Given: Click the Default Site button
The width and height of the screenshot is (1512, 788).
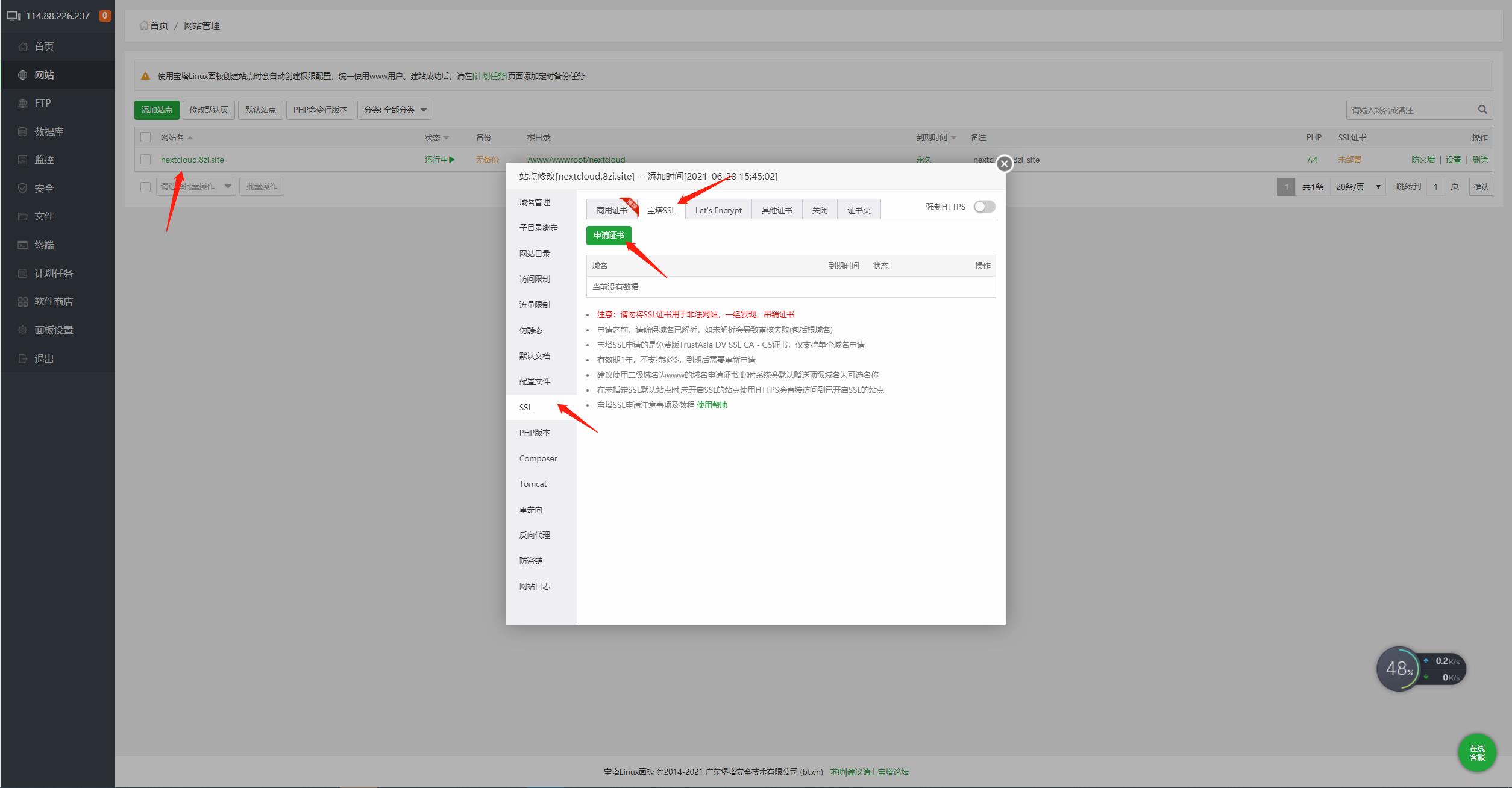Looking at the screenshot, I should (x=260, y=110).
